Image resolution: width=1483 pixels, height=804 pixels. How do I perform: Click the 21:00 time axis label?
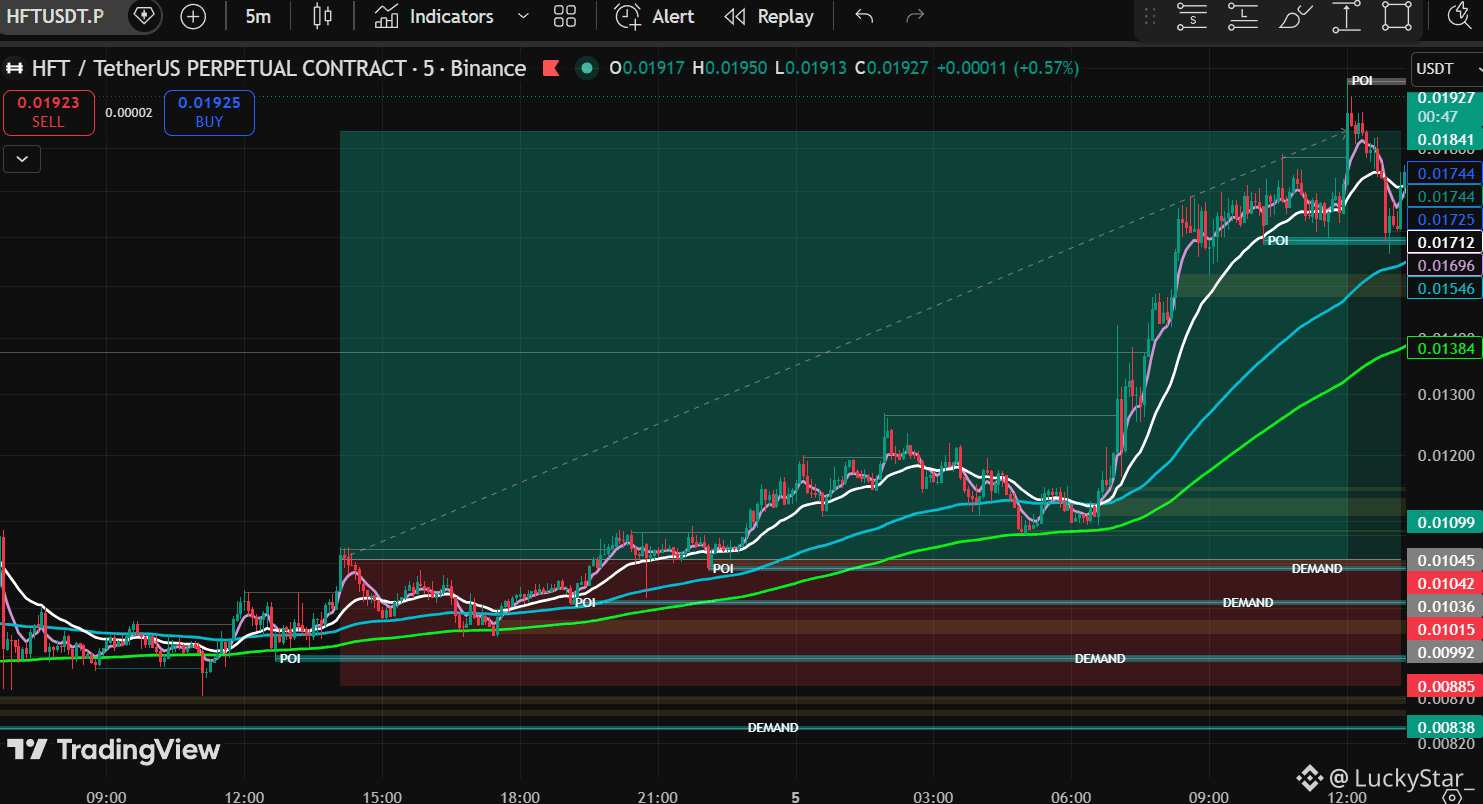tap(658, 797)
